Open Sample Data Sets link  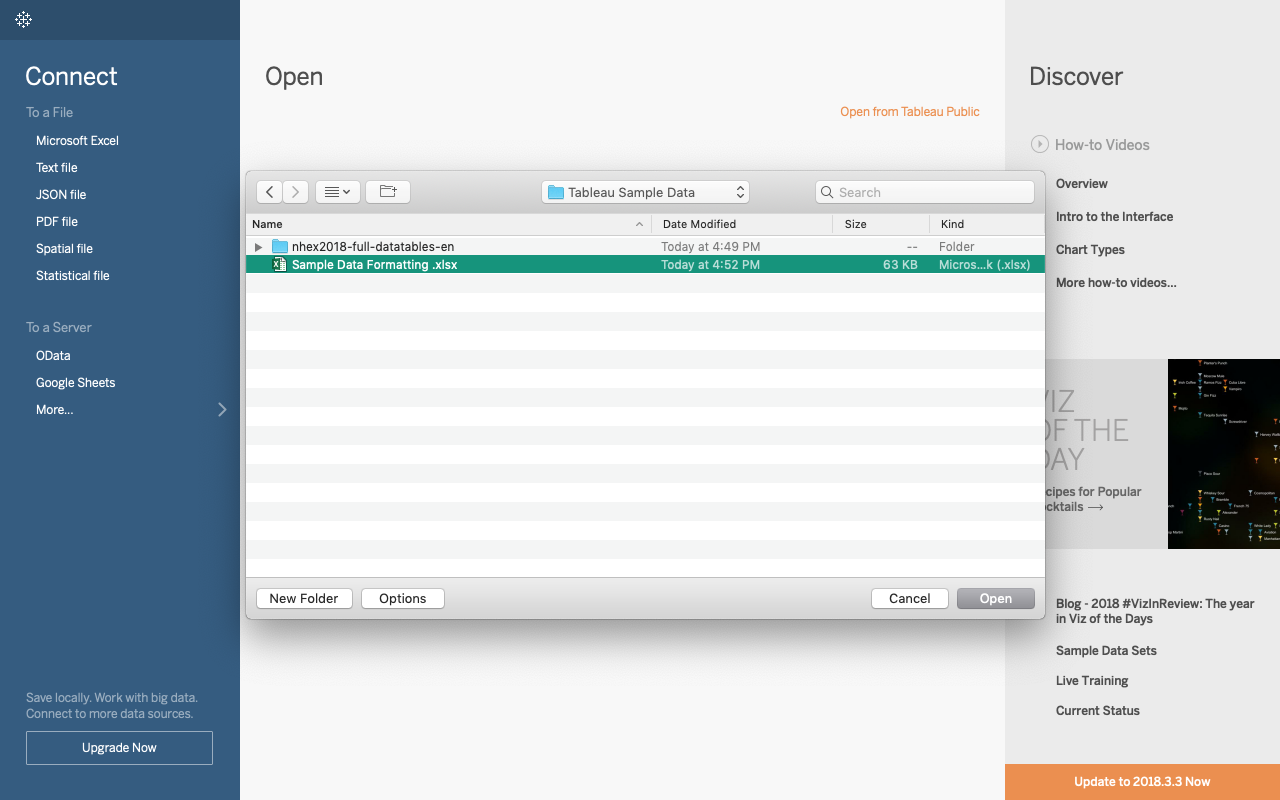(x=1106, y=651)
